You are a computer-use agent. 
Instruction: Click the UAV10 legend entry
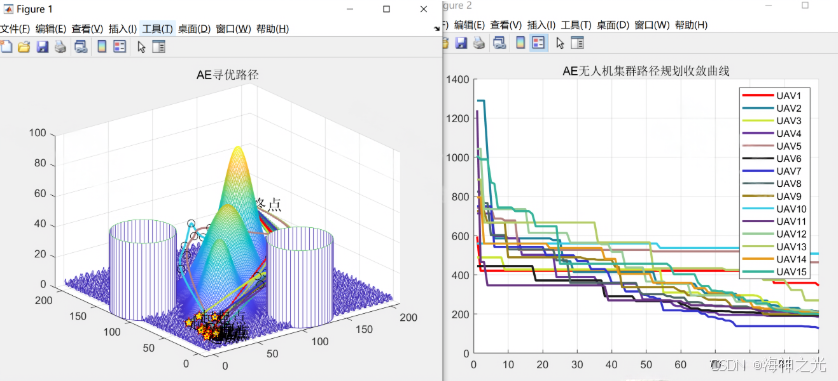(774, 208)
